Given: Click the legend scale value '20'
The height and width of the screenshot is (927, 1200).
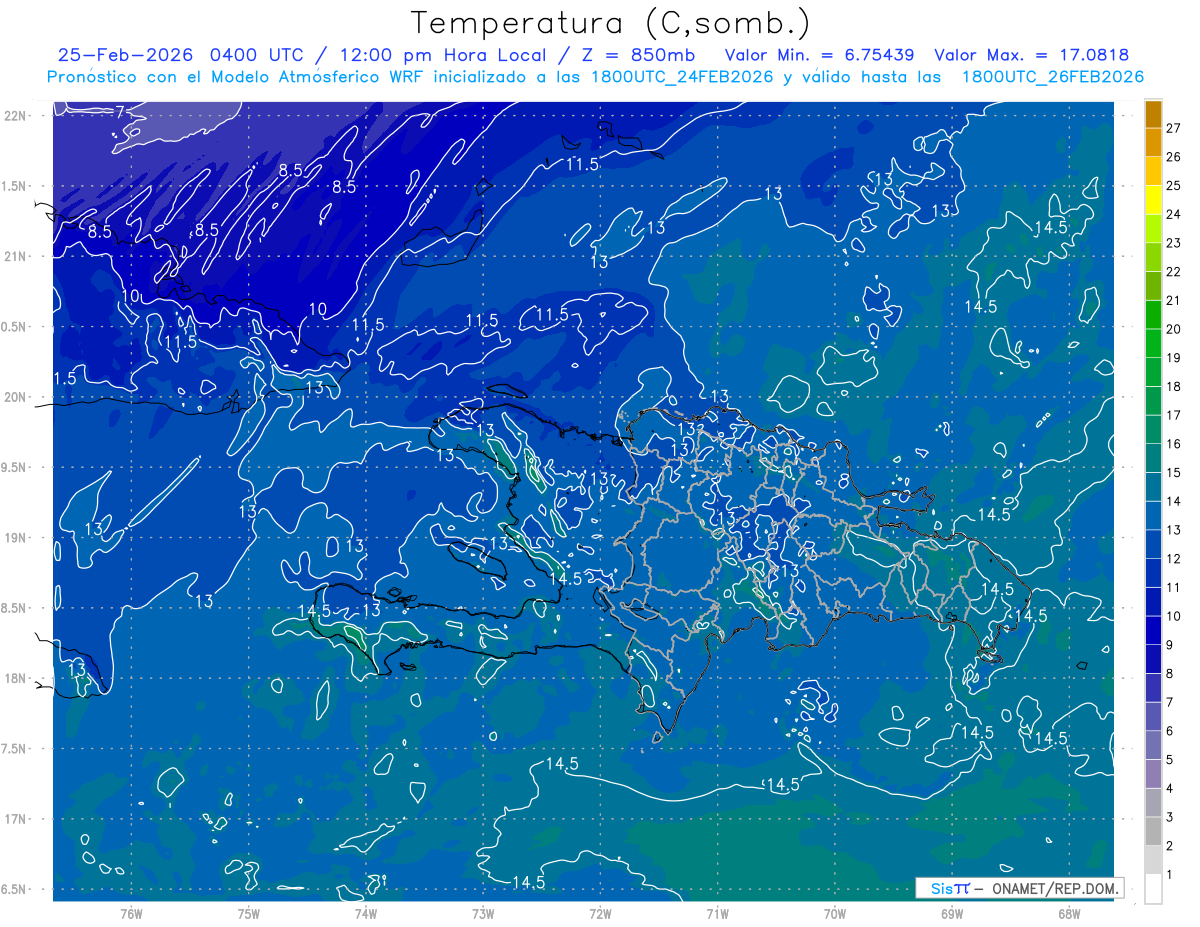Looking at the screenshot, I should coord(1174,329).
